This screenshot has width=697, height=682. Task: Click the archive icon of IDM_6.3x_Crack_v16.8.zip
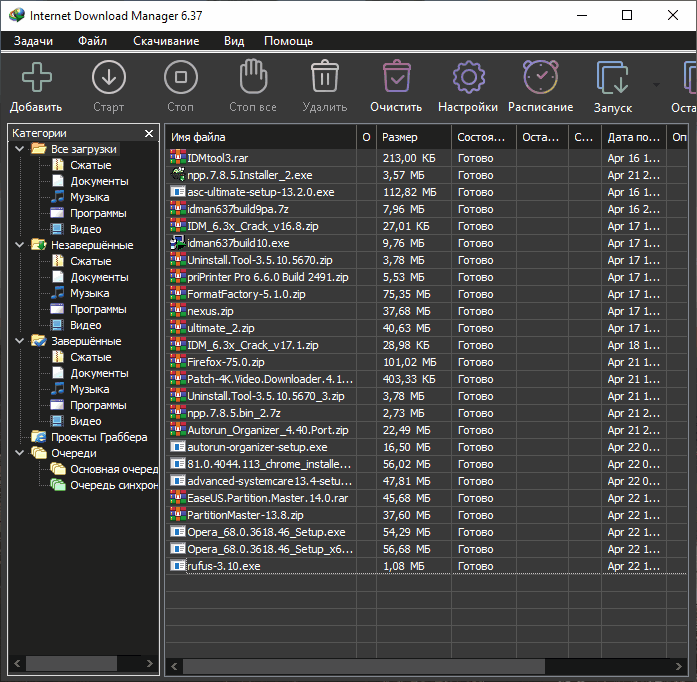(178, 225)
